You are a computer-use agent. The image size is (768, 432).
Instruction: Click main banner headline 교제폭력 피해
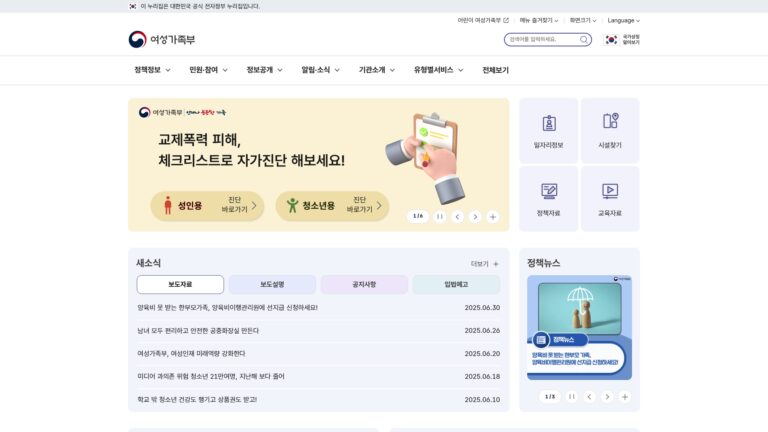pos(199,140)
